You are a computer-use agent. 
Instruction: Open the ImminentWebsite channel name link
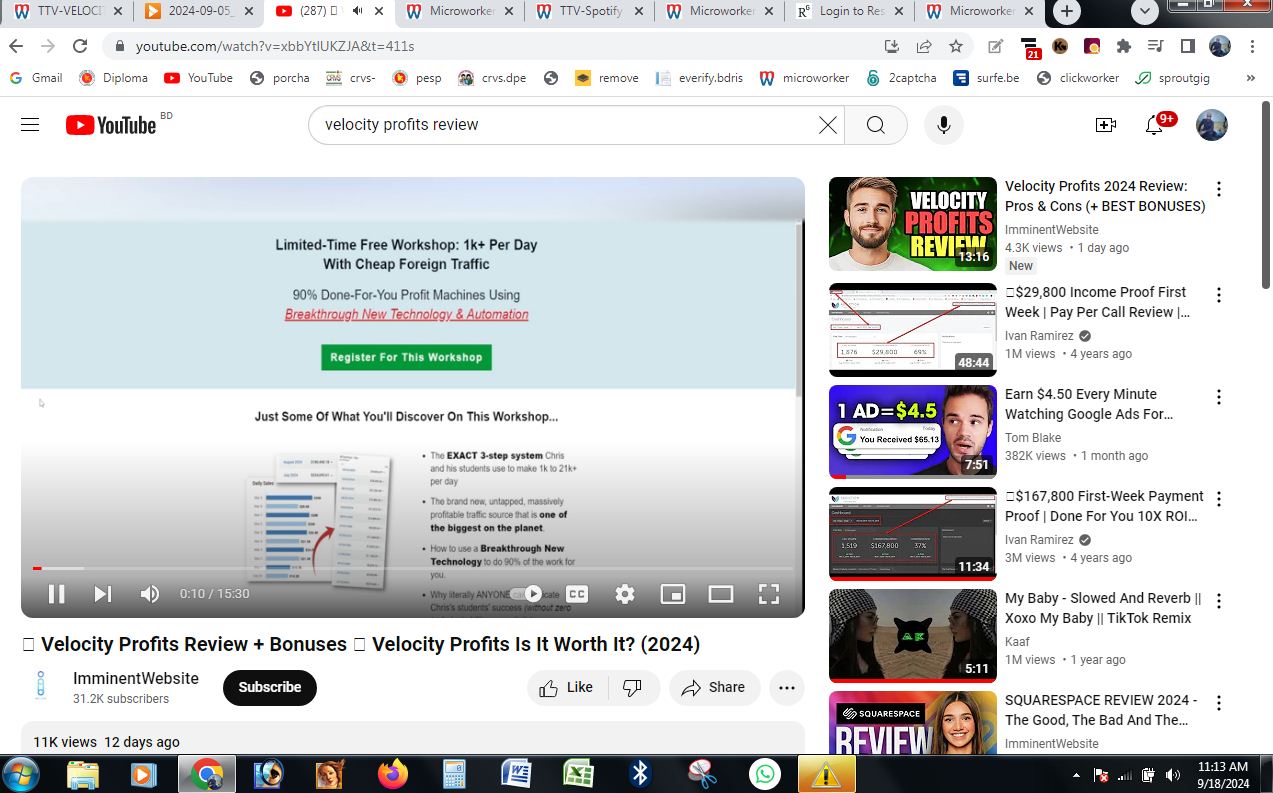coord(136,678)
